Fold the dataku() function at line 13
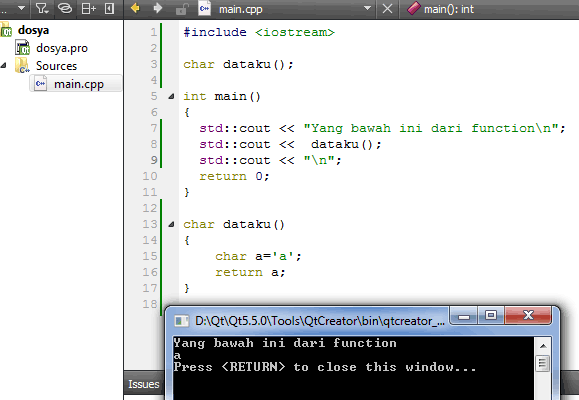 coord(171,225)
